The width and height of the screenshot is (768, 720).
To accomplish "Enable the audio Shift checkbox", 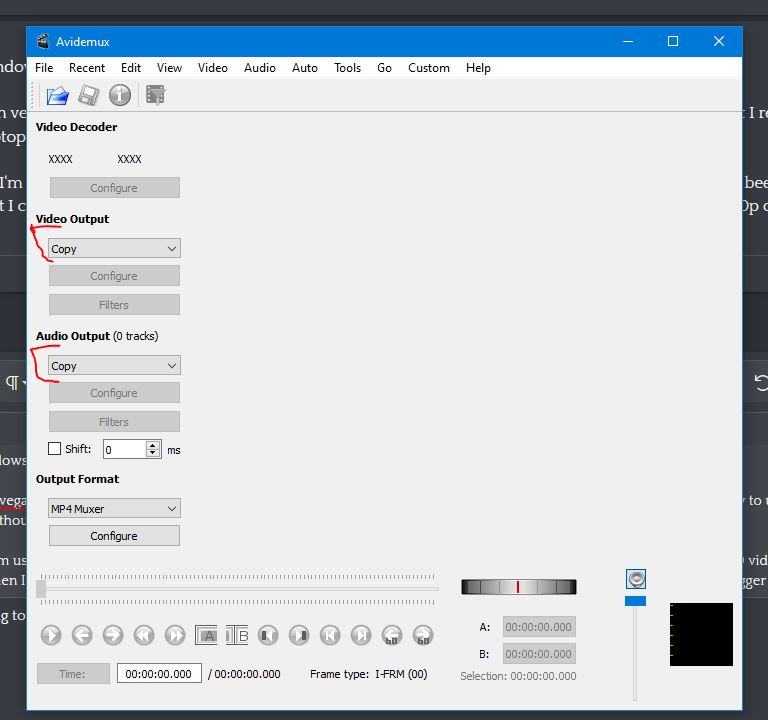I will [x=54, y=449].
